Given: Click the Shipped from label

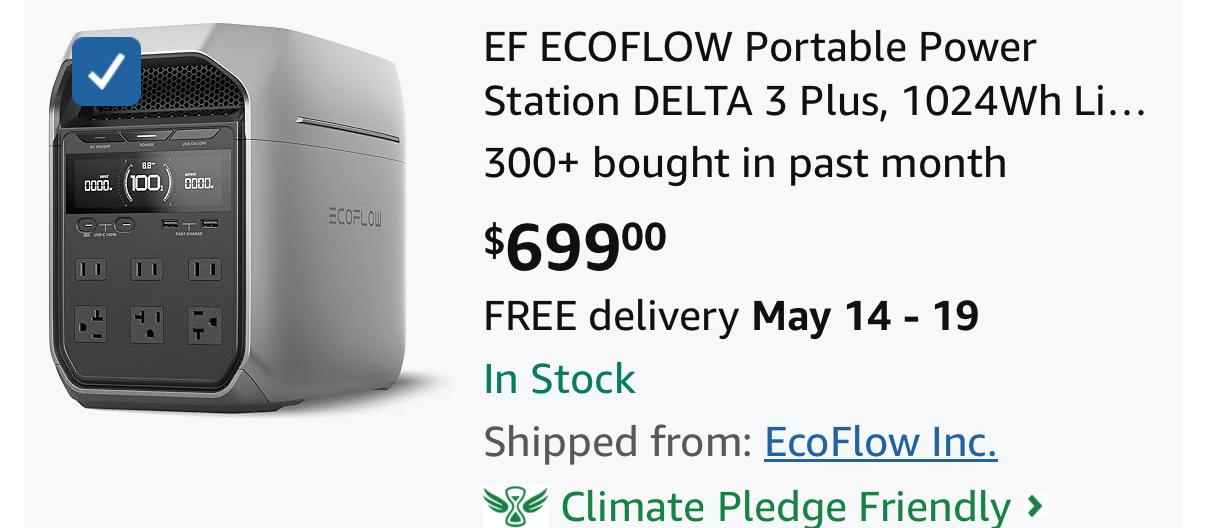Looking at the screenshot, I should pos(618,441).
